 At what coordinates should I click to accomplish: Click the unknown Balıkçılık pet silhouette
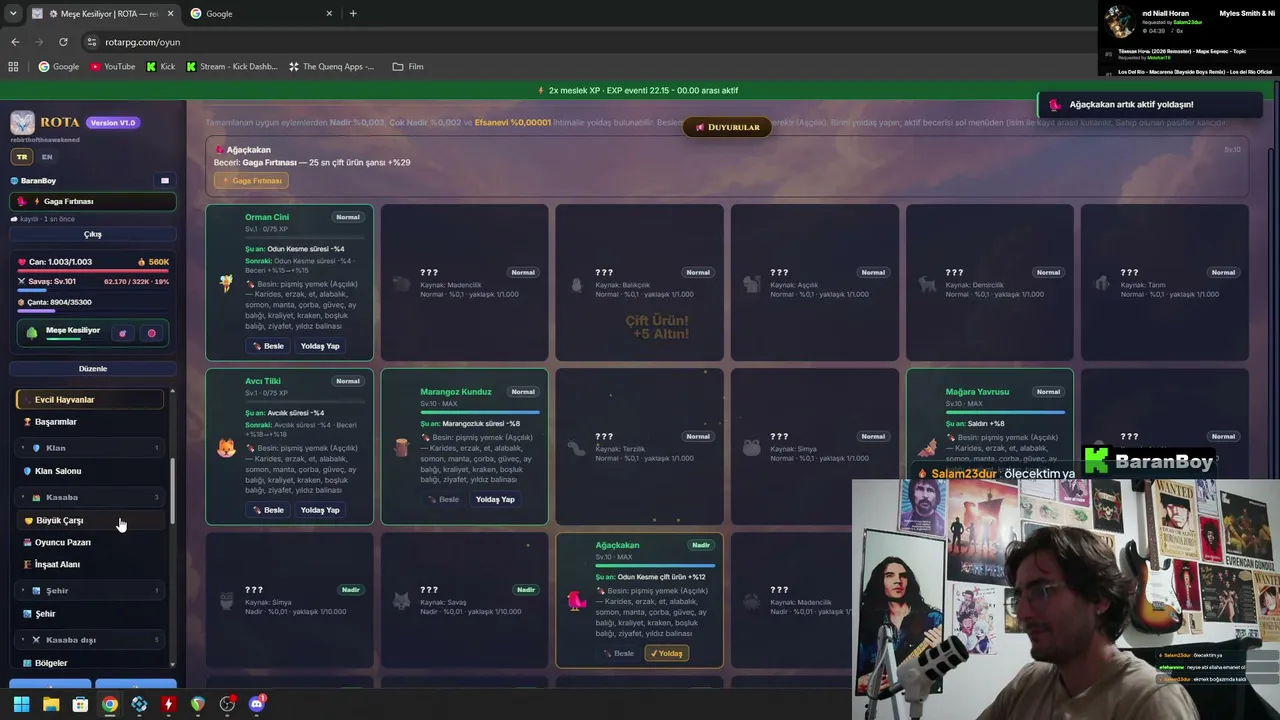coord(576,284)
